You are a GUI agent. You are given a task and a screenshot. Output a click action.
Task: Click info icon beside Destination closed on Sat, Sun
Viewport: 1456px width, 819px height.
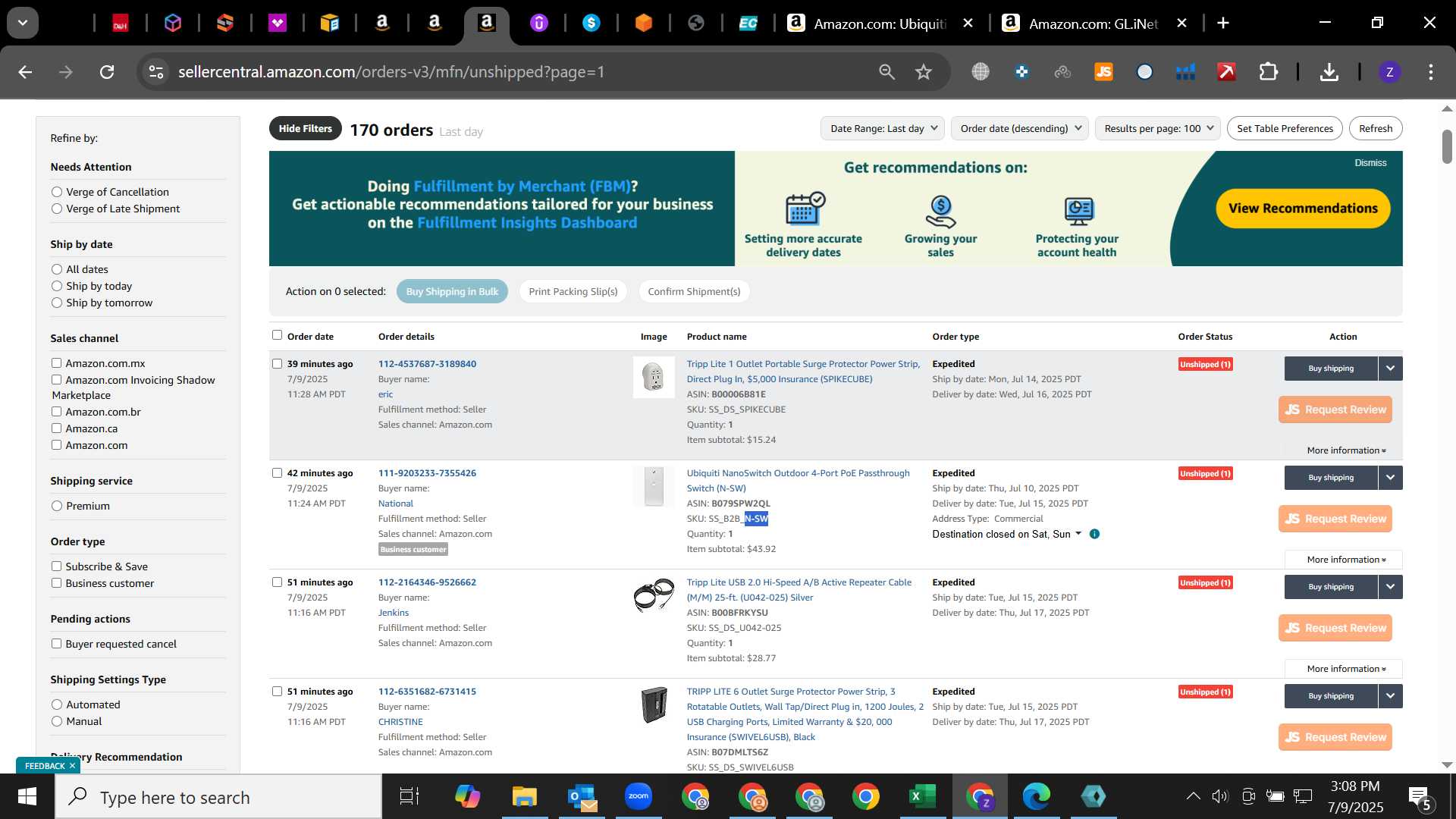point(1094,534)
